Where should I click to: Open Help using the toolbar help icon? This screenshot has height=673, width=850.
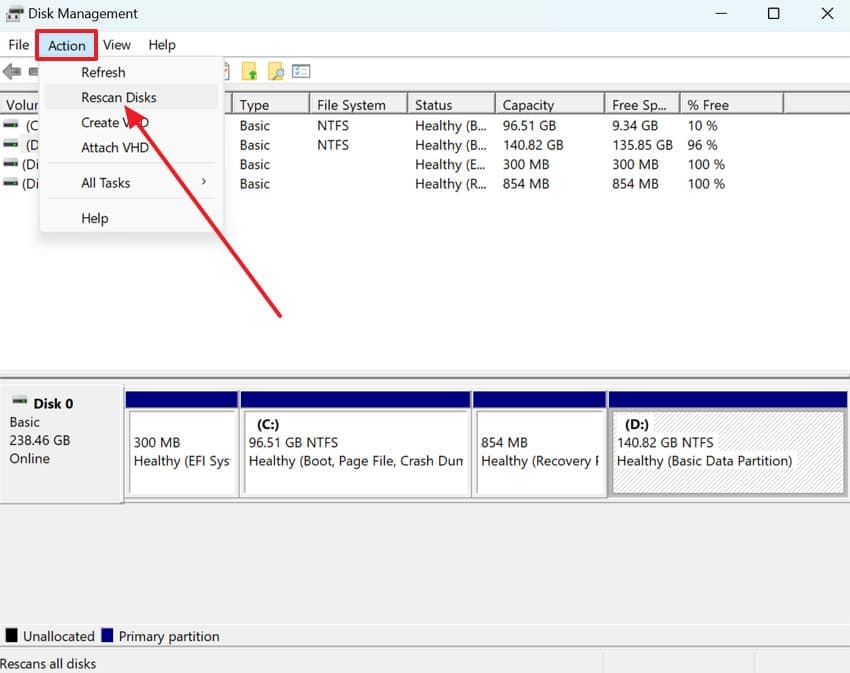(275, 71)
